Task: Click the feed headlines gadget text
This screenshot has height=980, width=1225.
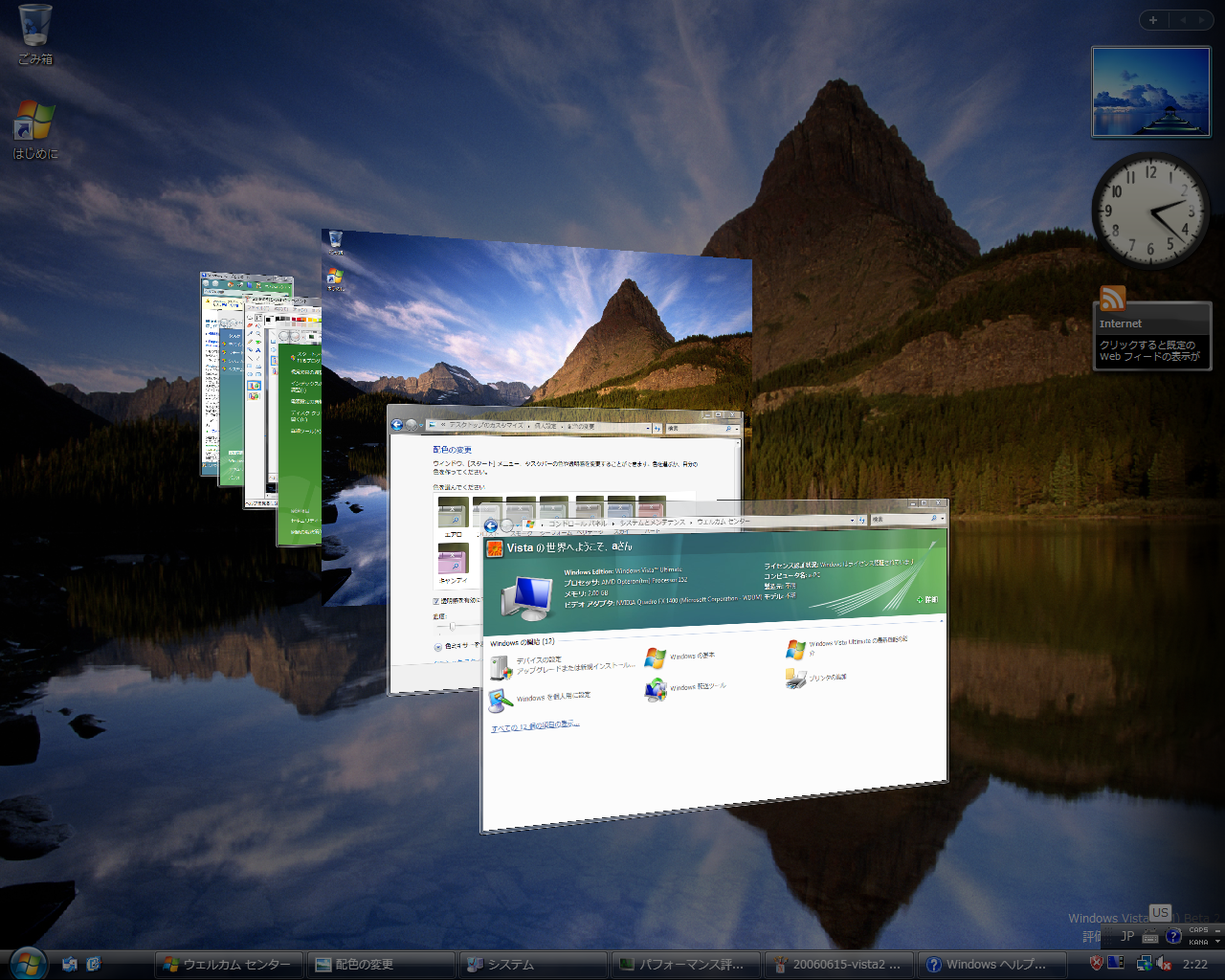Action: point(1149,350)
